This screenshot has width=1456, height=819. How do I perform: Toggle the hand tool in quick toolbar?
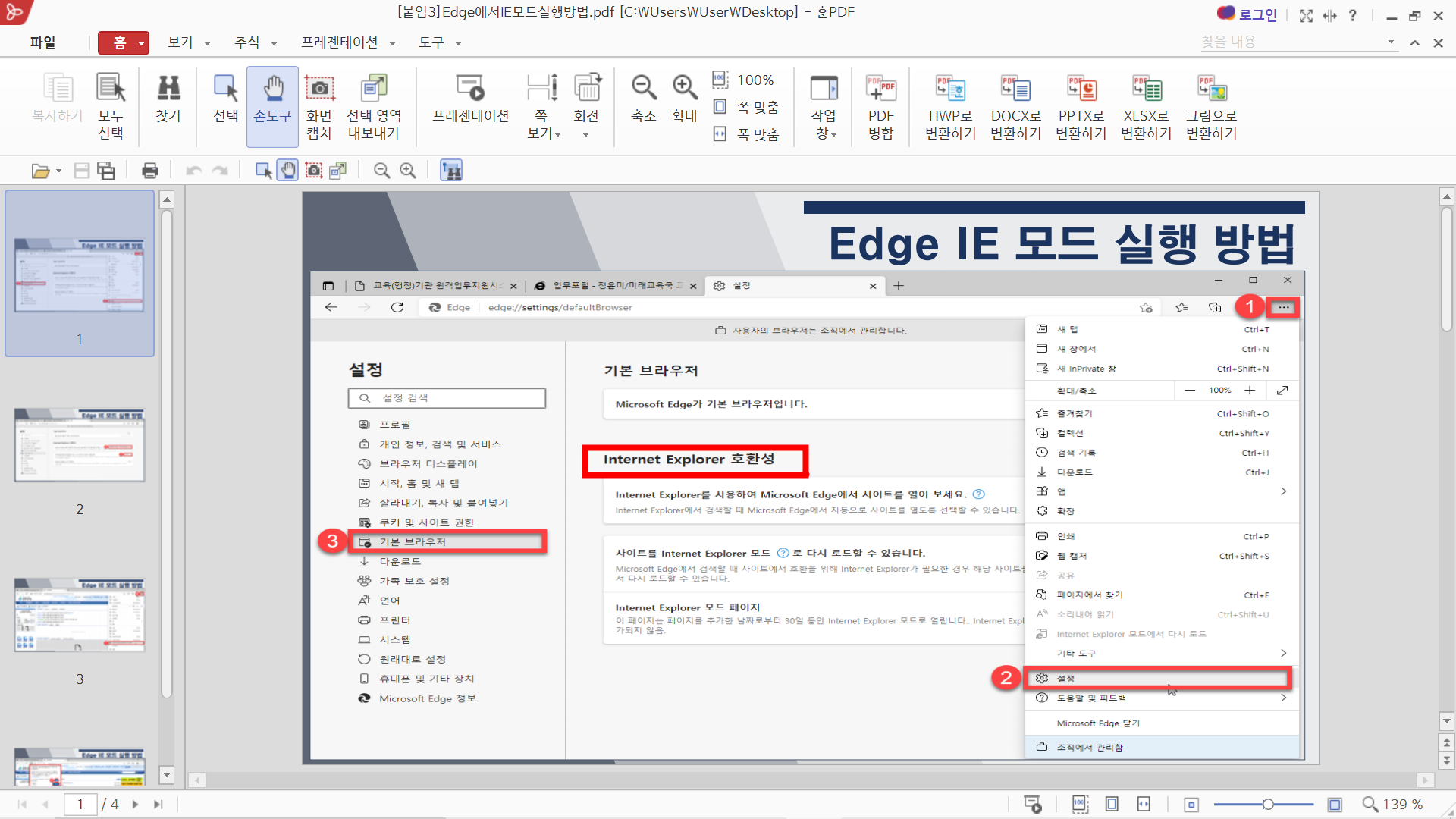(288, 171)
